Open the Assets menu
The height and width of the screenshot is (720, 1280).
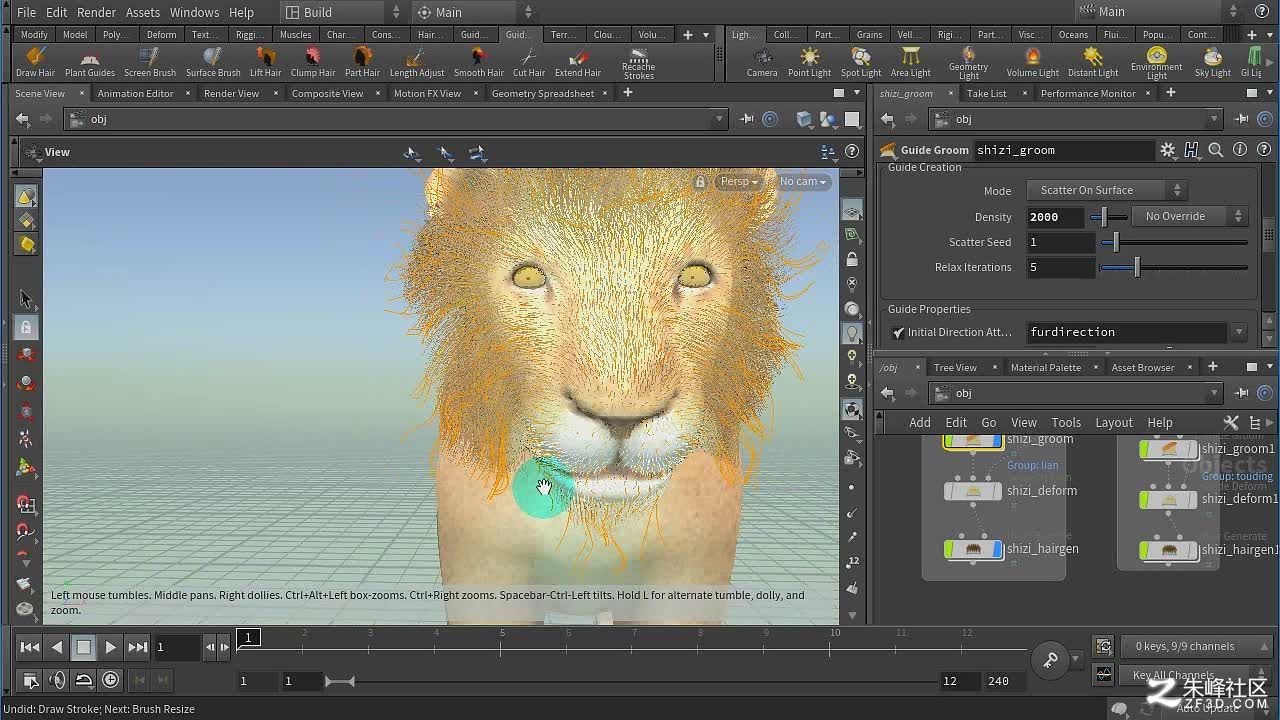click(x=143, y=12)
